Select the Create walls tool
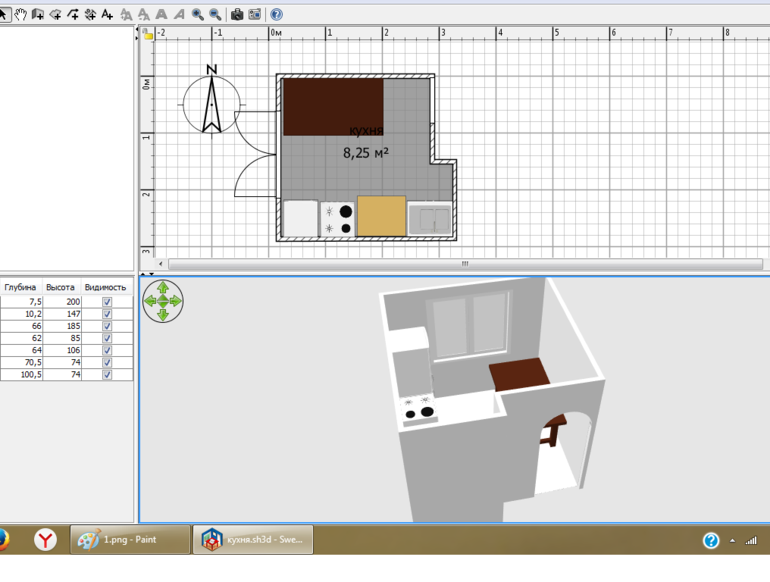The image size is (770, 582). click(38, 14)
